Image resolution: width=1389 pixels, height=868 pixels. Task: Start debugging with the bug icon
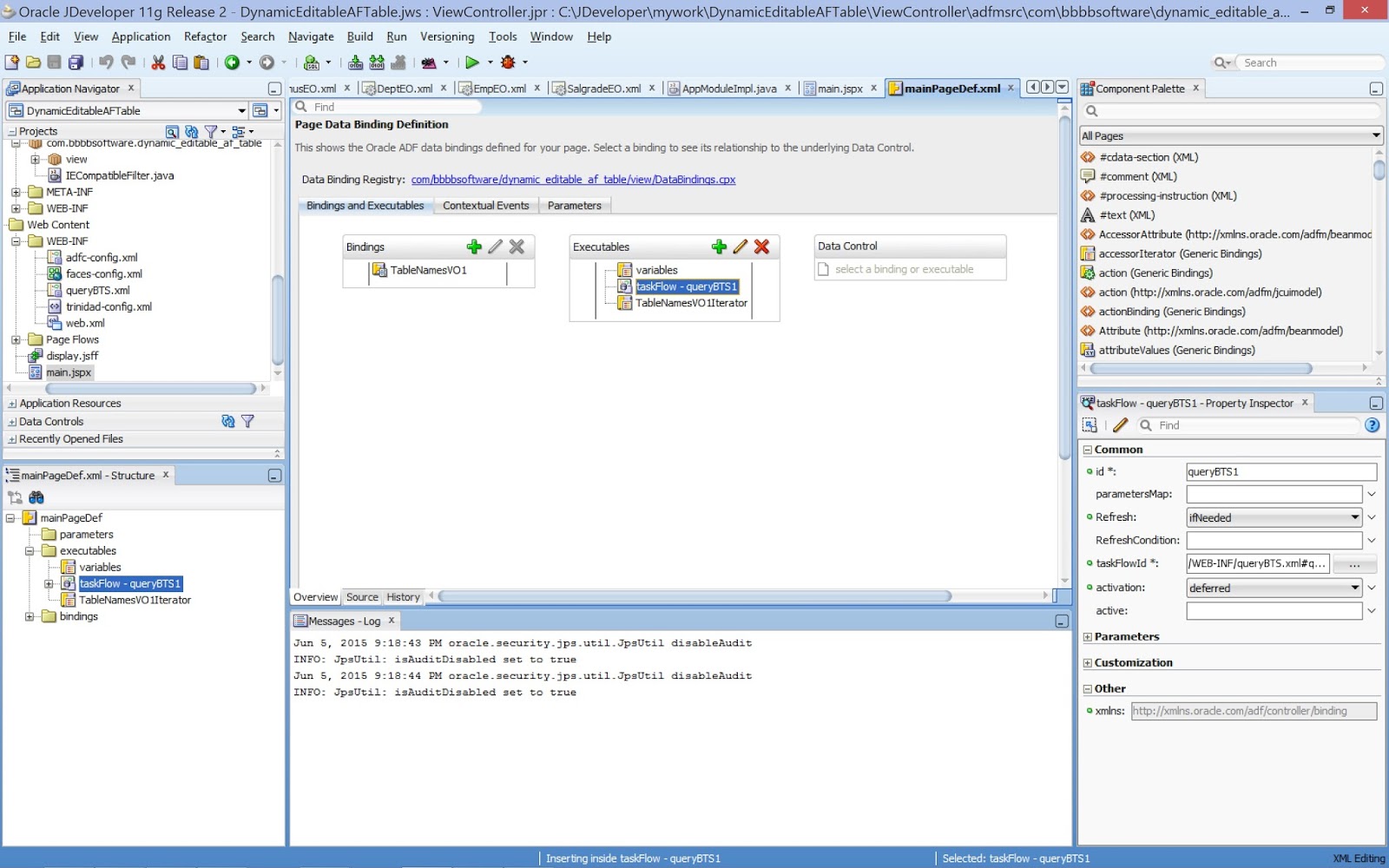point(509,62)
